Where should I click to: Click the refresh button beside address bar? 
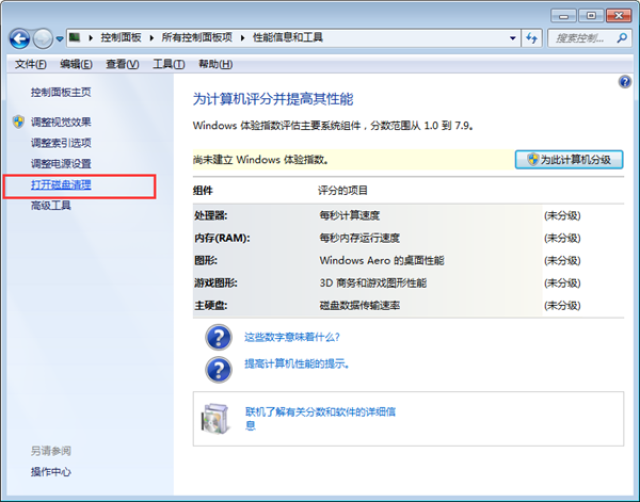(531, 38)
